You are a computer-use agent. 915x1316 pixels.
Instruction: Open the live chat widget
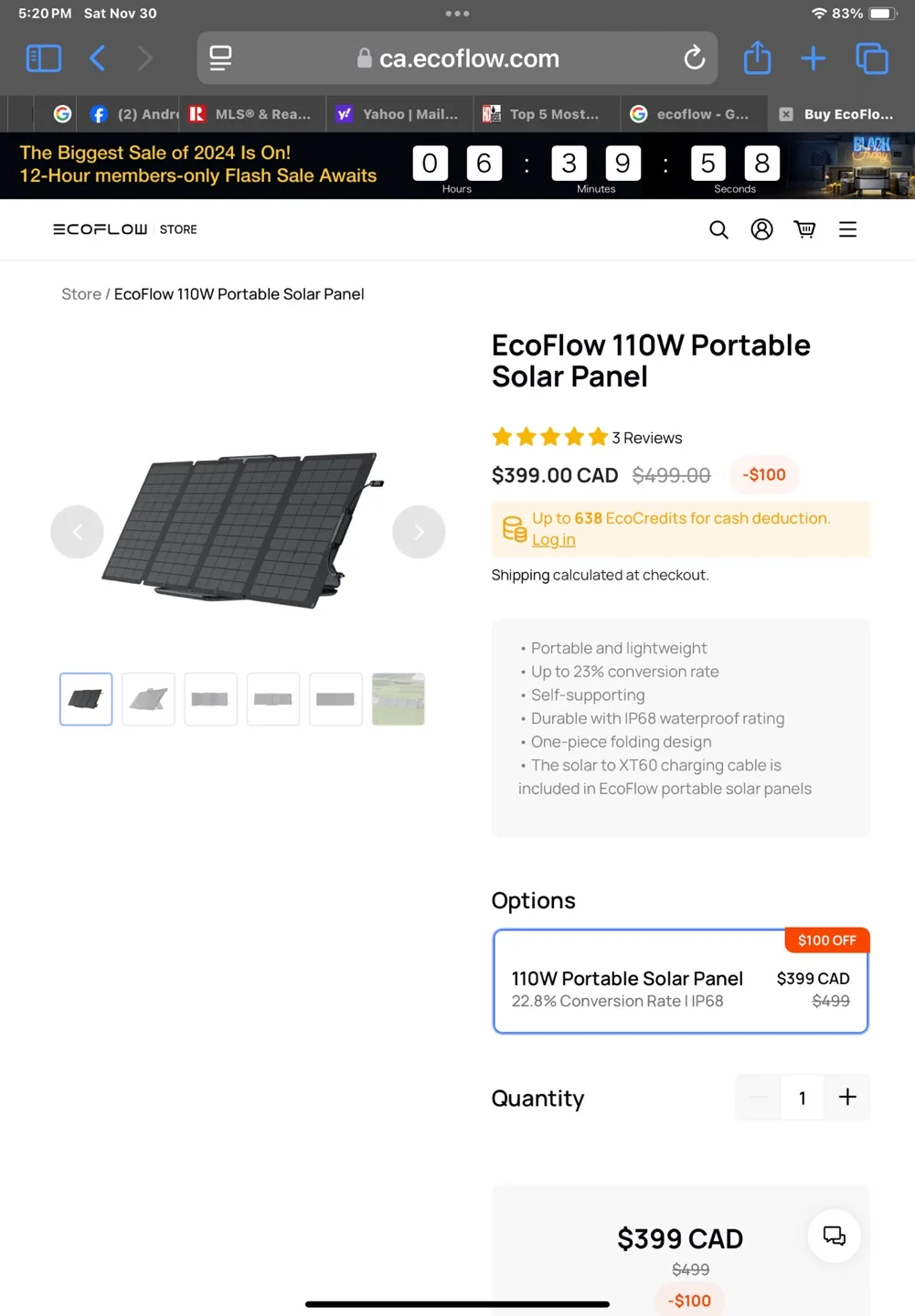834,1236
